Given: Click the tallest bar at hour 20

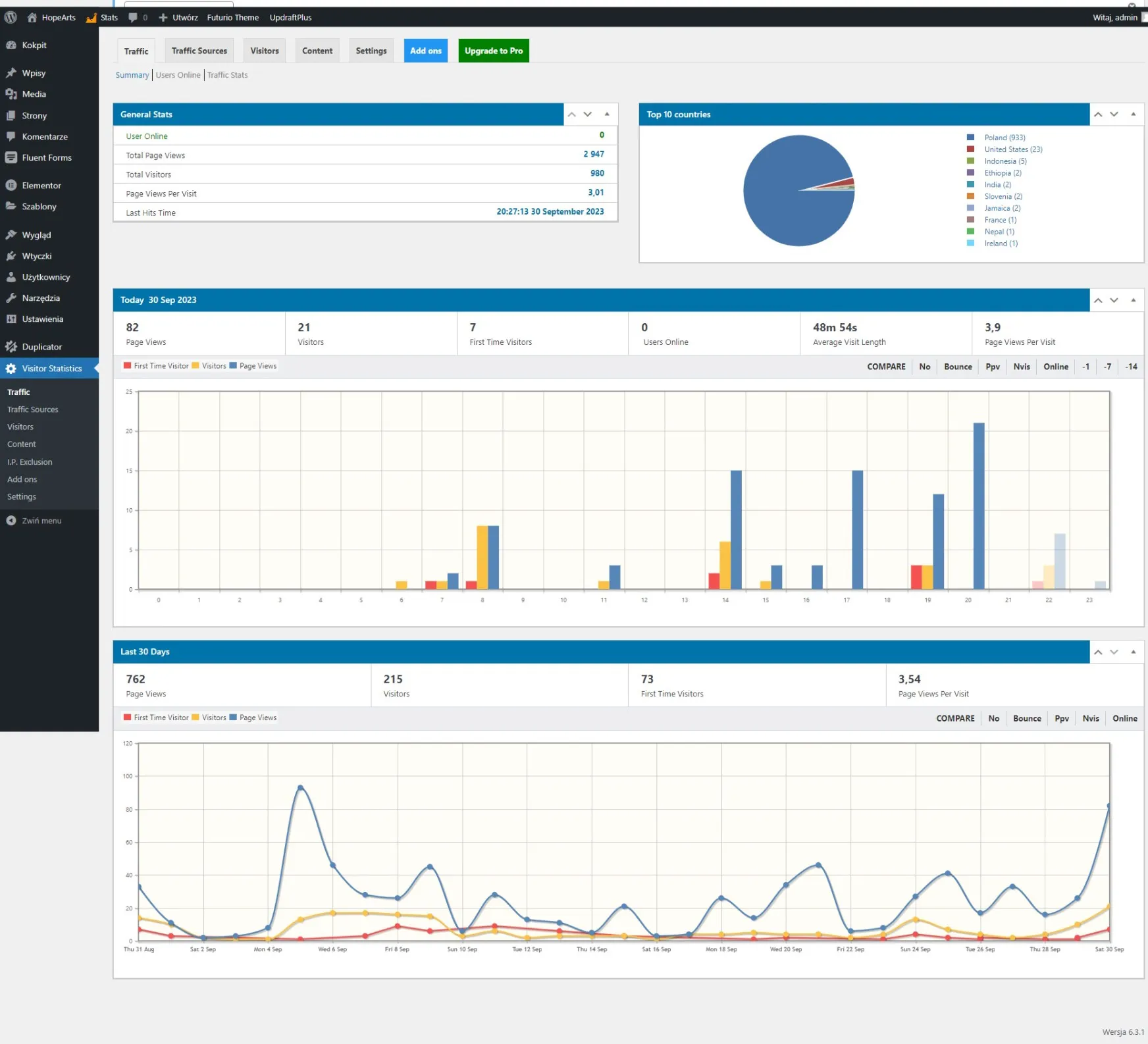Looking at the screenshot, I should 978,506.
